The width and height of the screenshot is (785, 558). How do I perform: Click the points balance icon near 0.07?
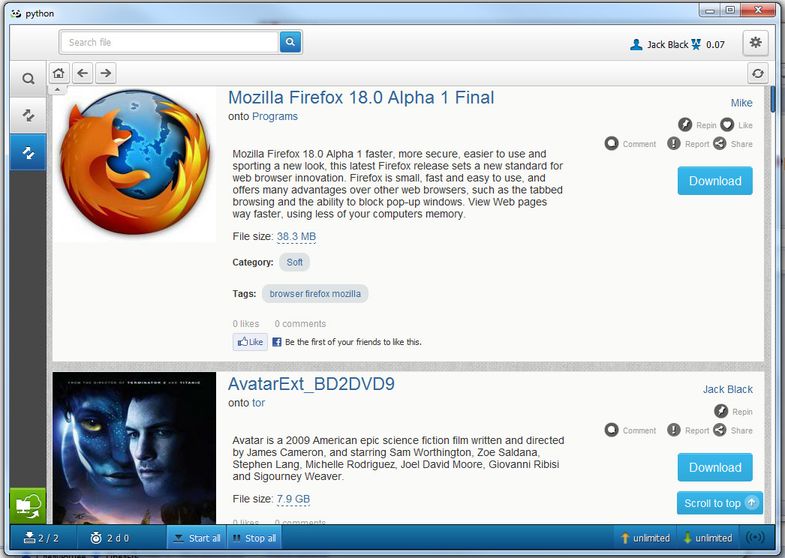pos(696,45)
